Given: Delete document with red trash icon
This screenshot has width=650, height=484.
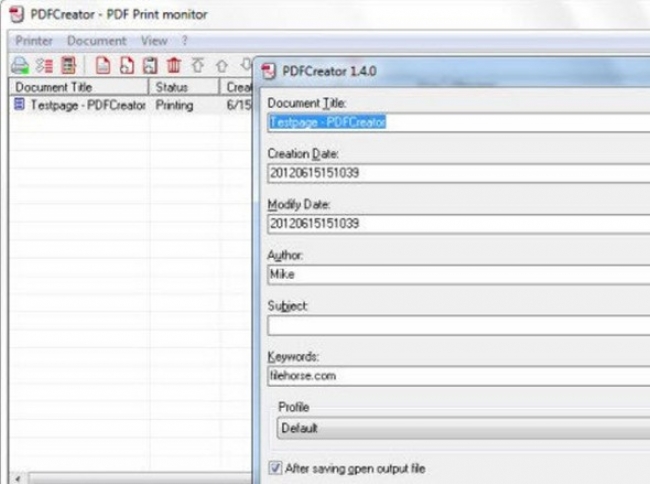Looking at the screenshot, I should [x=174, y=66].
